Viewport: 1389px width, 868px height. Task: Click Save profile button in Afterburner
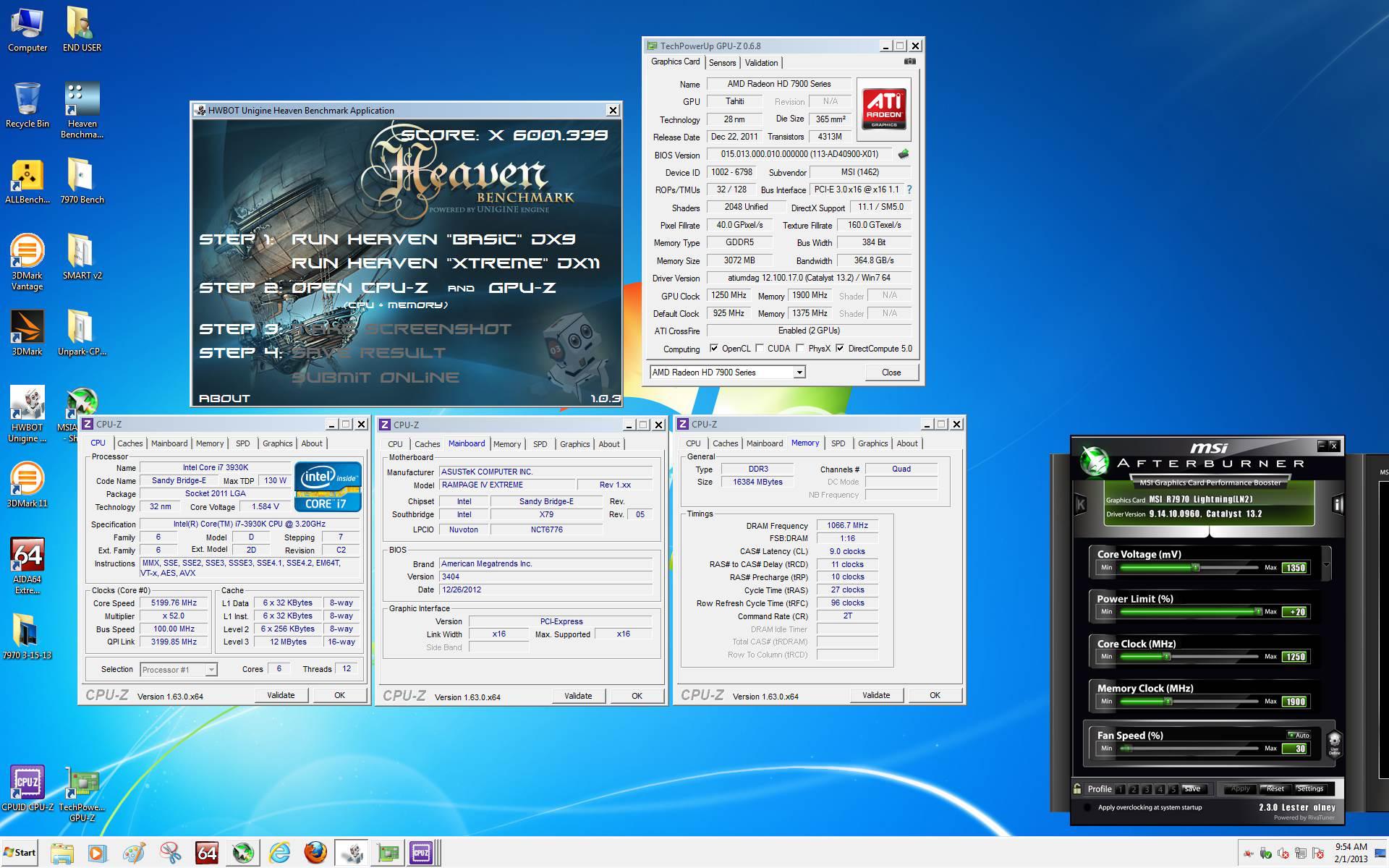click(1193, 788)
